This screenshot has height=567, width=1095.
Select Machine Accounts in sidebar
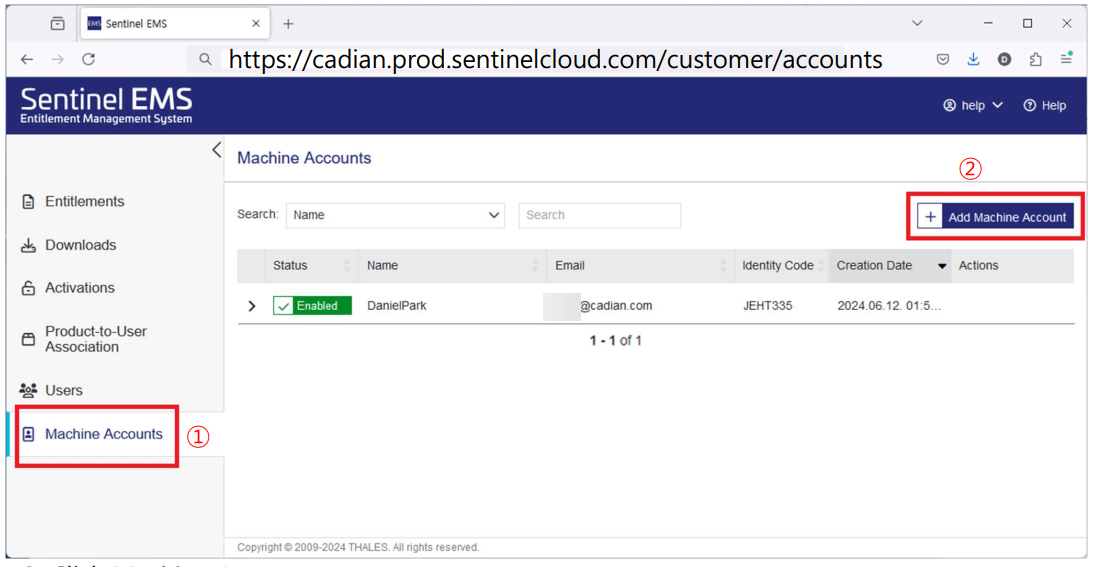point(103,434)
